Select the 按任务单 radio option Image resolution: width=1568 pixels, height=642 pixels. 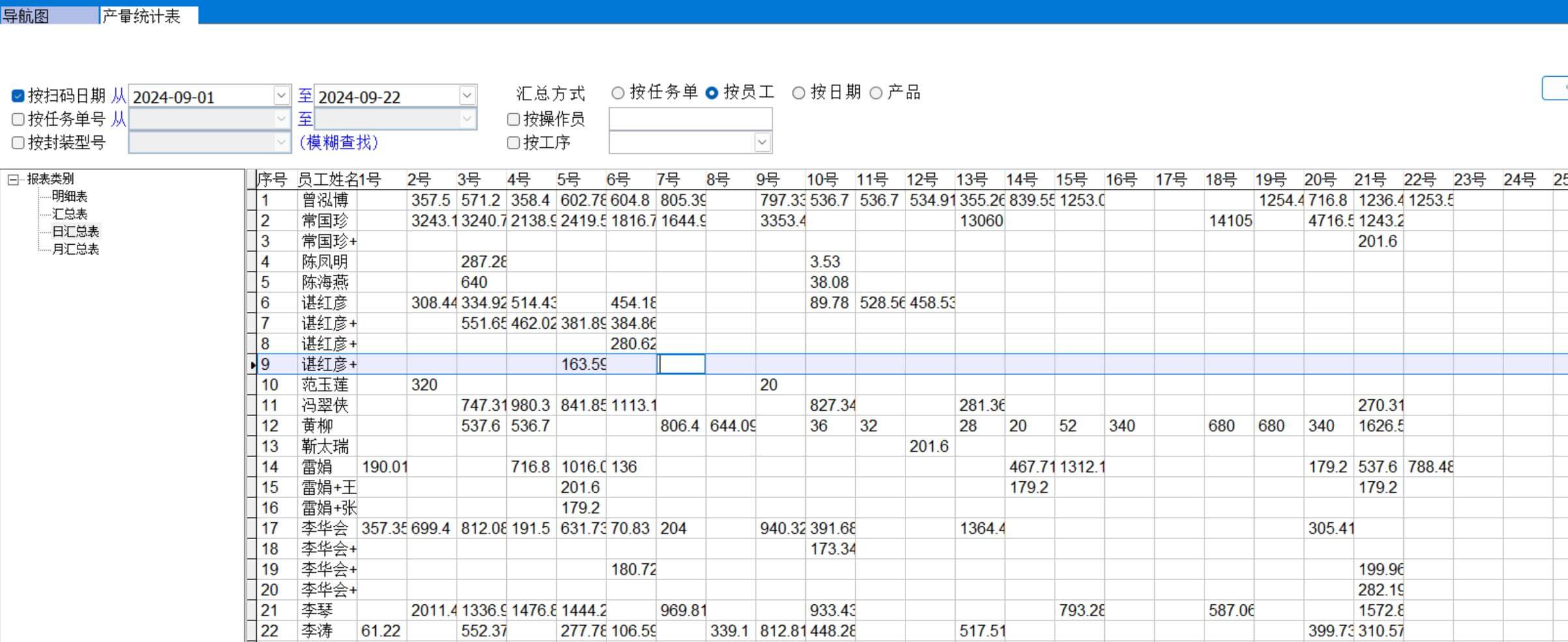pyautogui.click(x=618, y=93)
